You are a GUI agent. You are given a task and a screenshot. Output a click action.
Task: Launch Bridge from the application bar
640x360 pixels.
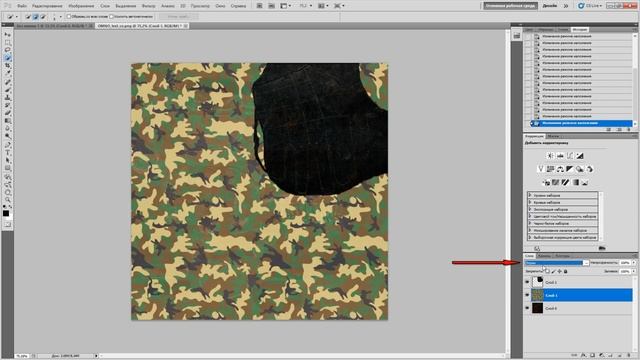[260, 6]
